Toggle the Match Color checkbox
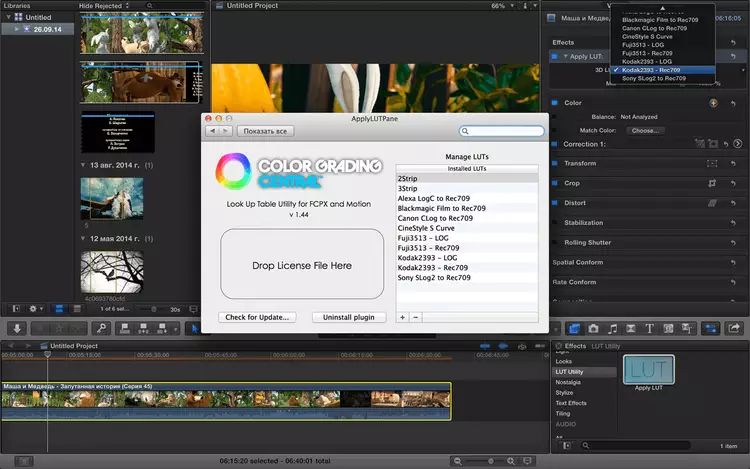 coord(555,130)
